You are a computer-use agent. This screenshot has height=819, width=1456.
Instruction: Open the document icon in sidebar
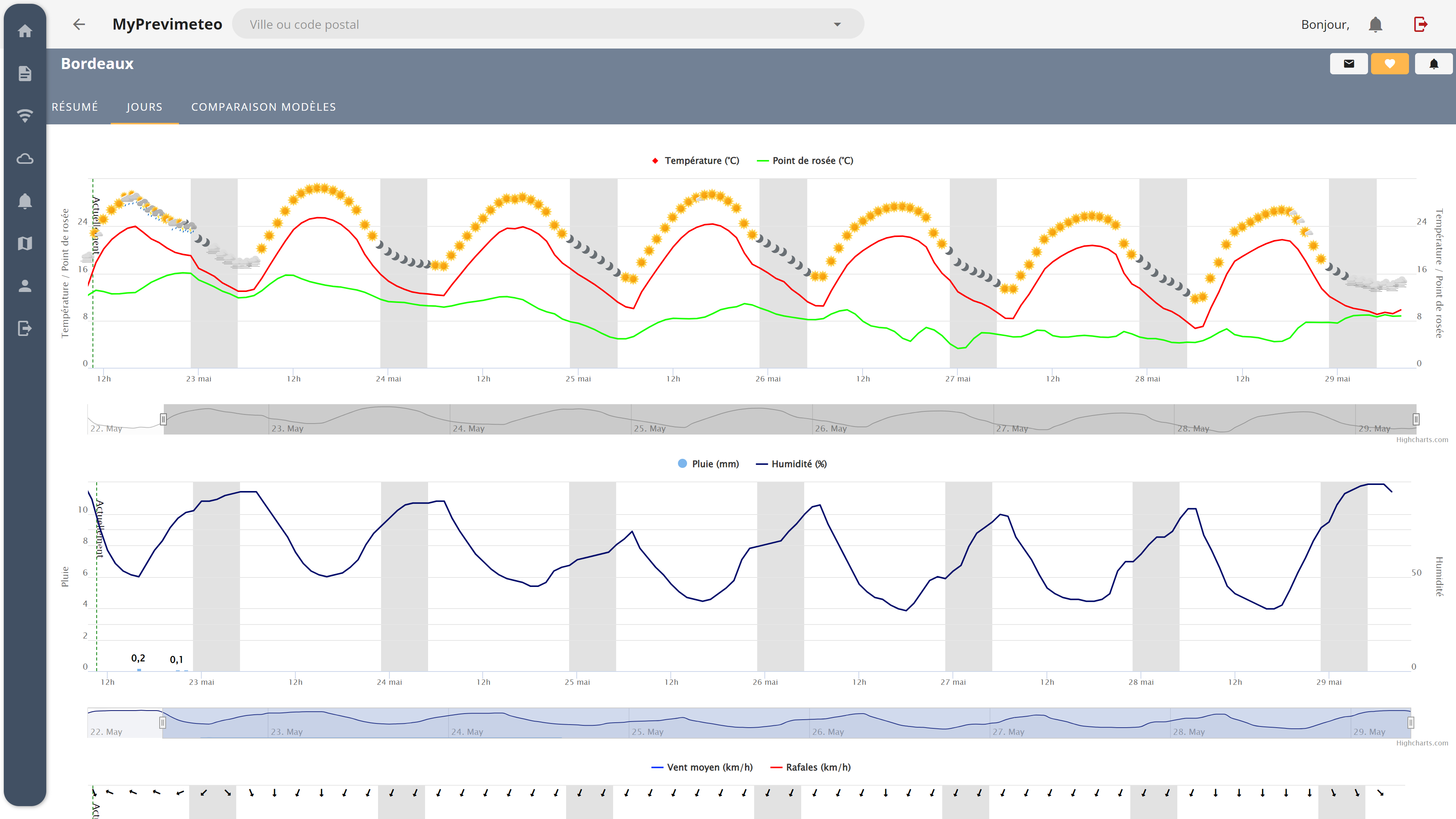pos(25,74)
